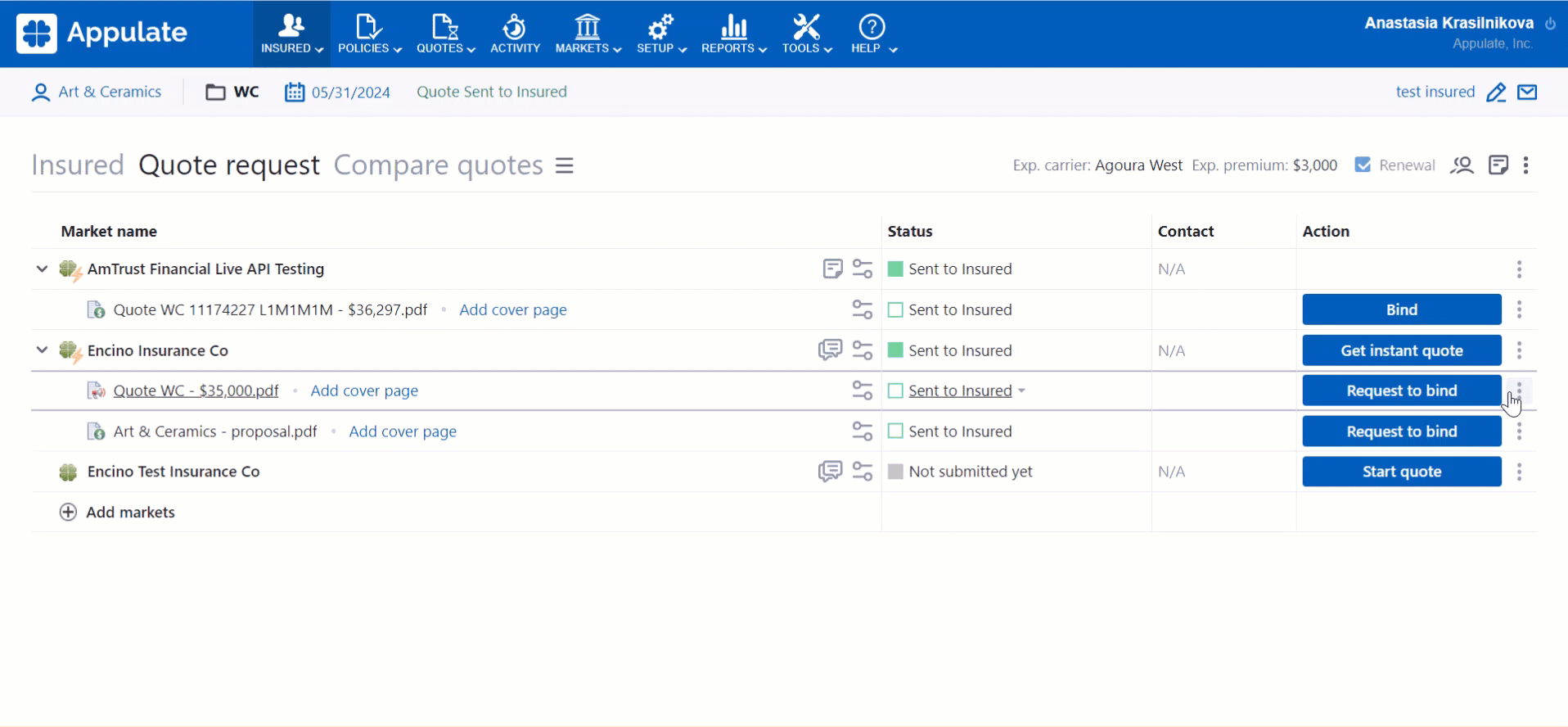Screen dimensions: 1568x727
Task: Open the quote request notes icon
Action: (1498, 165)
